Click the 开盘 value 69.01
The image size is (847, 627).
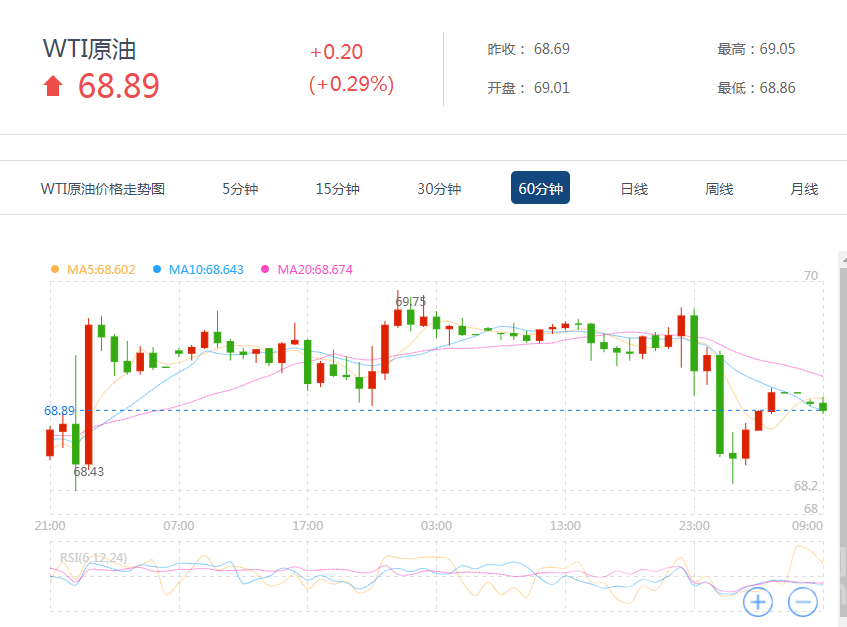point(552,88)
